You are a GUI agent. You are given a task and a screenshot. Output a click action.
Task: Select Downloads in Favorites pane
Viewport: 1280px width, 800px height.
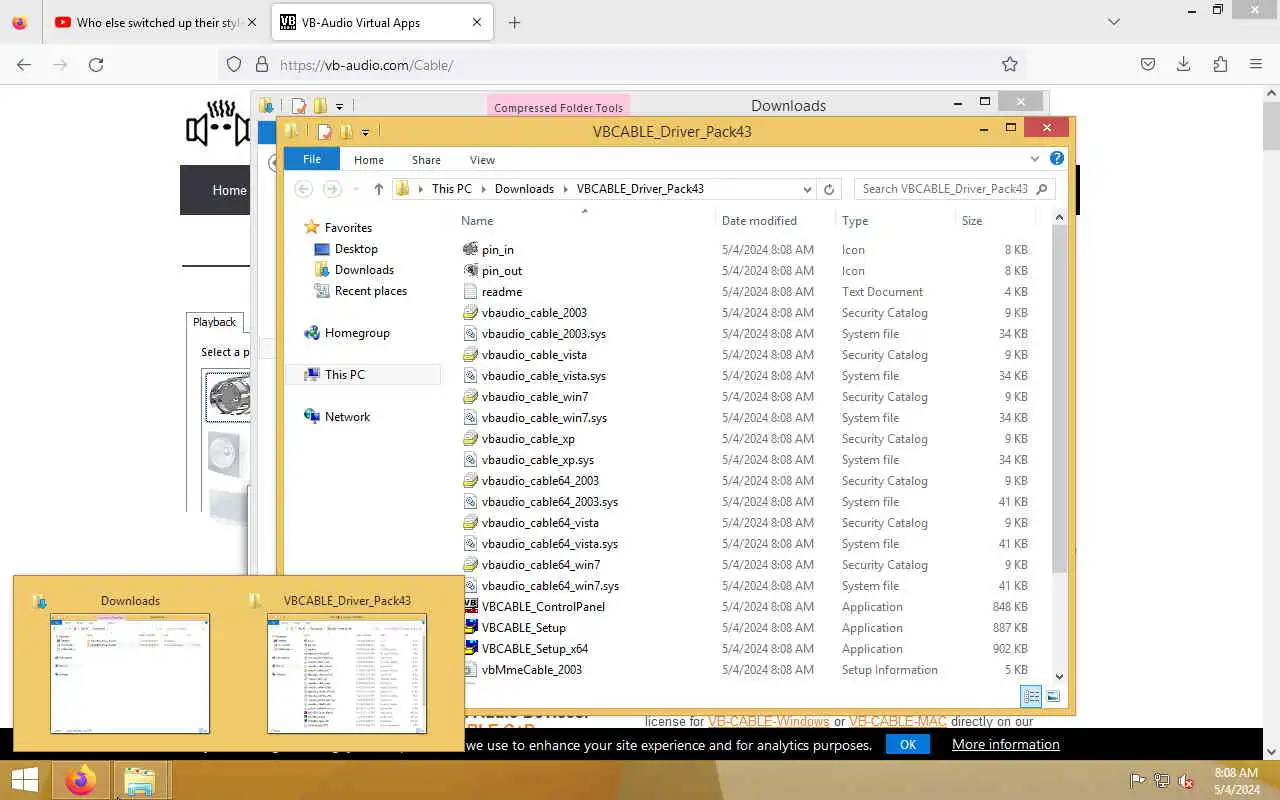pos(364,270)
